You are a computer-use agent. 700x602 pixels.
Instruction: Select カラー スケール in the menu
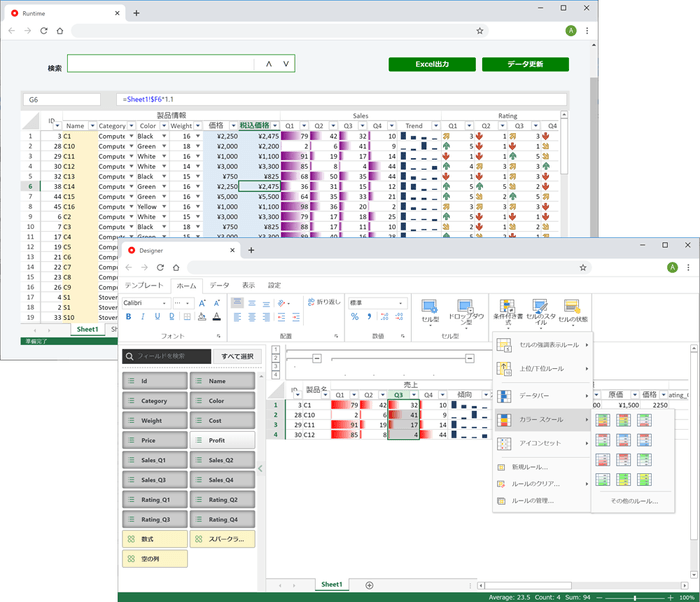click(x=540, y=420)
